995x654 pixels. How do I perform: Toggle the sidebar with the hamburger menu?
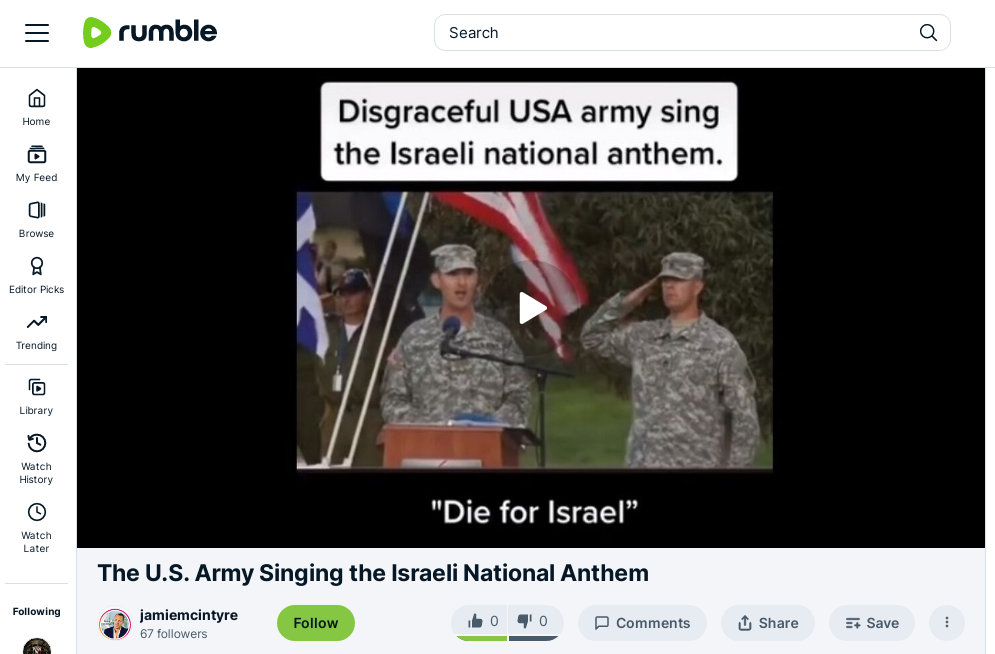[x=37, y=32]
